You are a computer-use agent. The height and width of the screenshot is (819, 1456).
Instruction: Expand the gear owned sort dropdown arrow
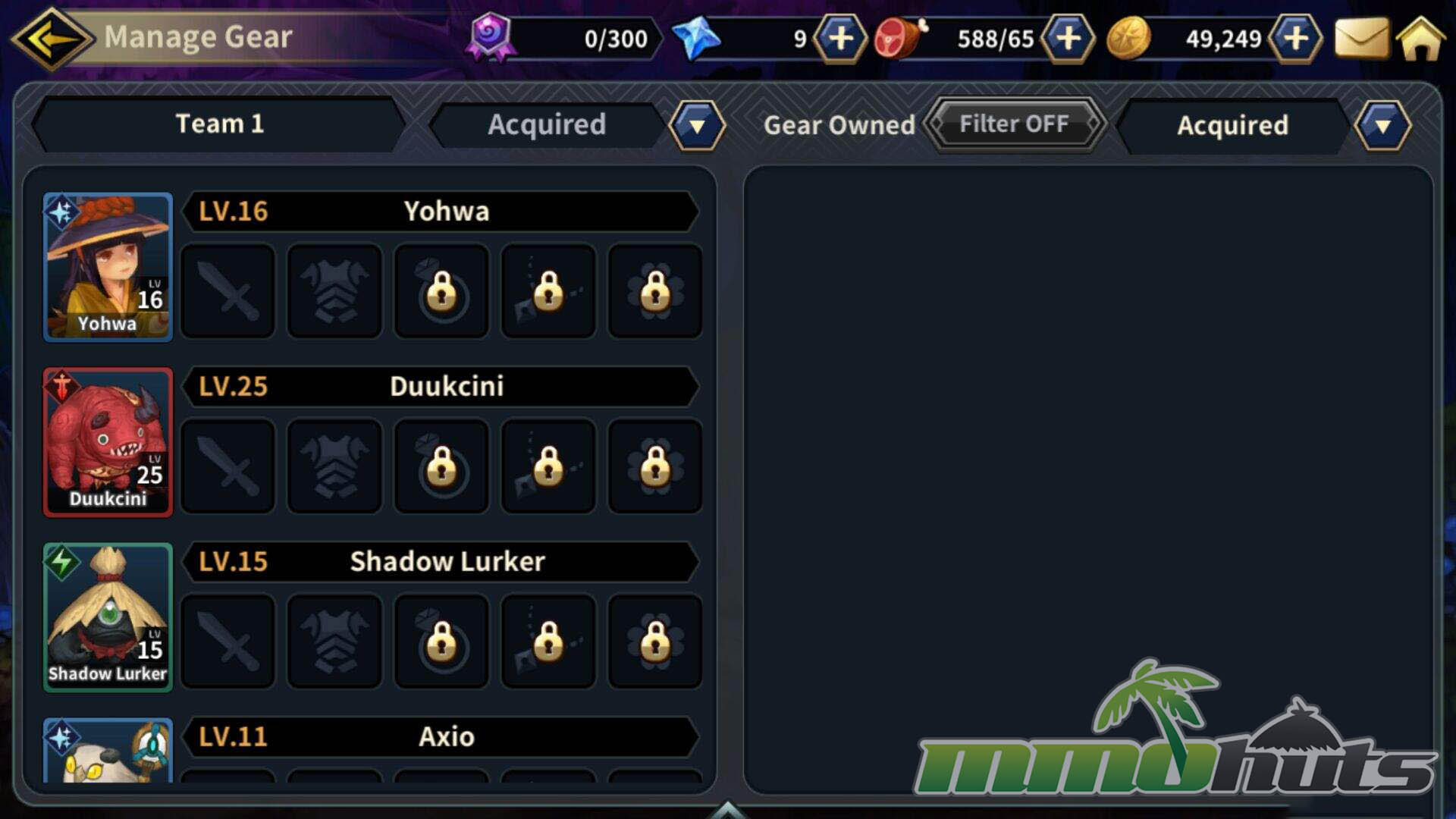click(1383, 125)
